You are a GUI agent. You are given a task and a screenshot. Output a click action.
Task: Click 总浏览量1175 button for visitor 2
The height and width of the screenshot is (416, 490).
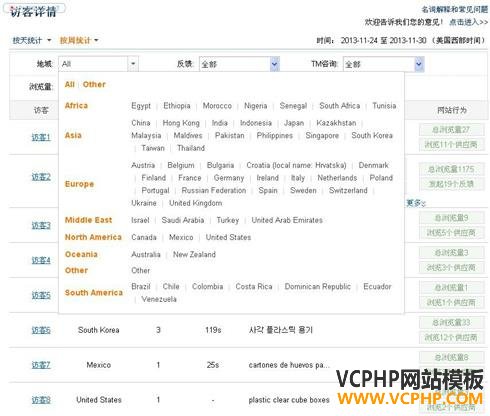[451, 169]
